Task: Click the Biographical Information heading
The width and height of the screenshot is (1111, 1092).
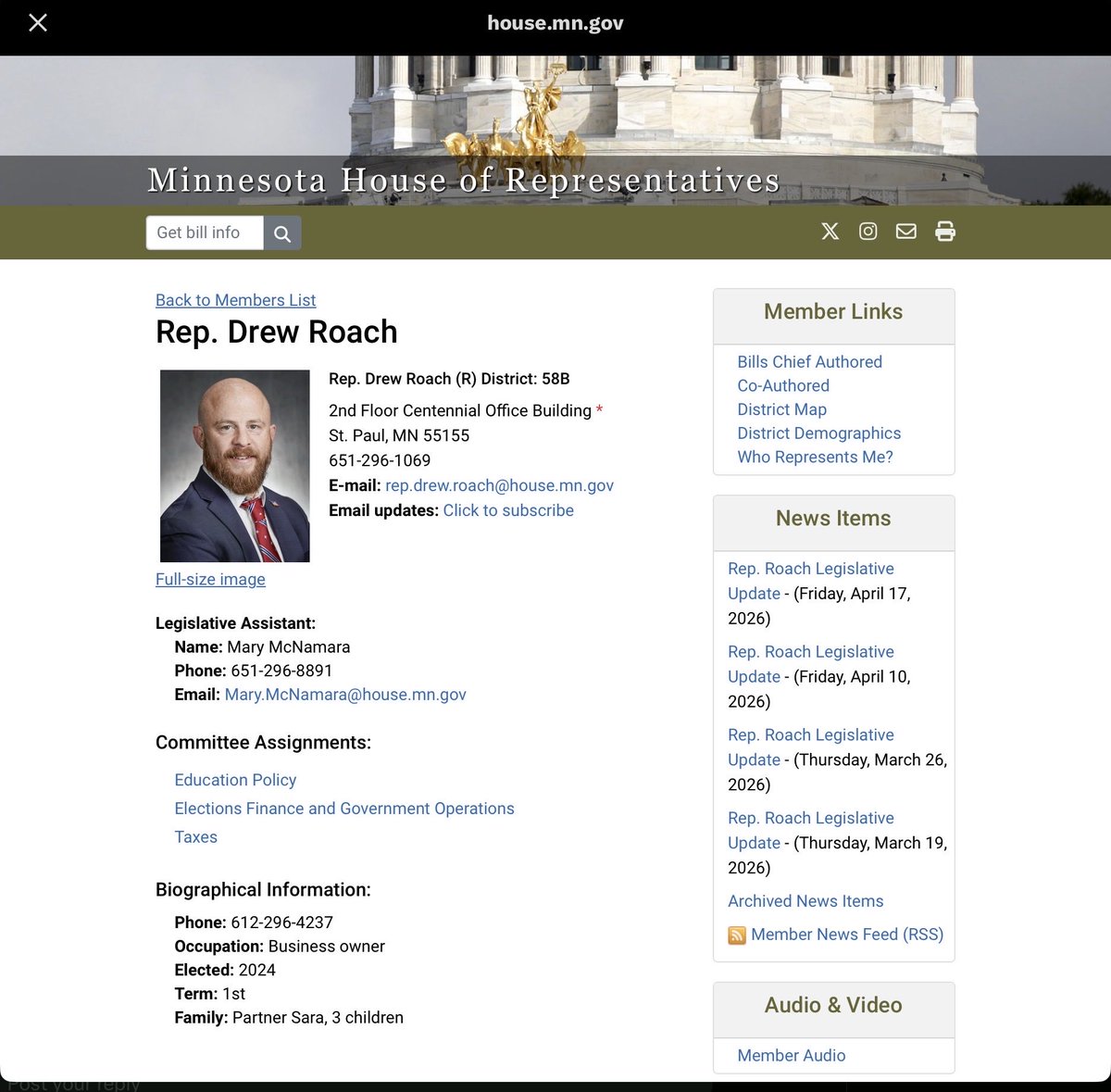Action: point(263,890)
